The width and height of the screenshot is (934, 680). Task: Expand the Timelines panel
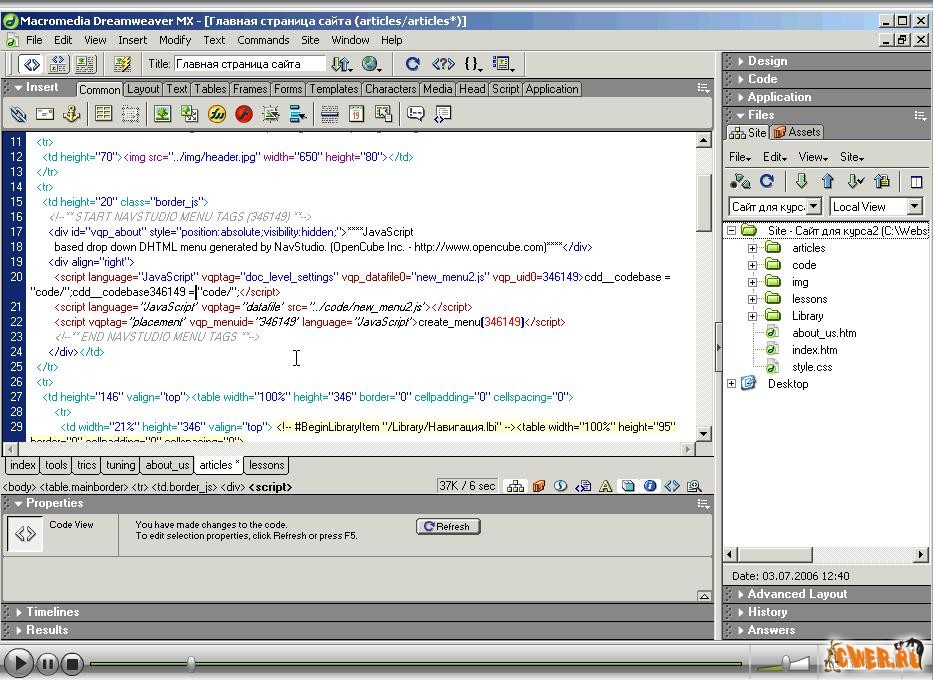[x=53, y=612]
